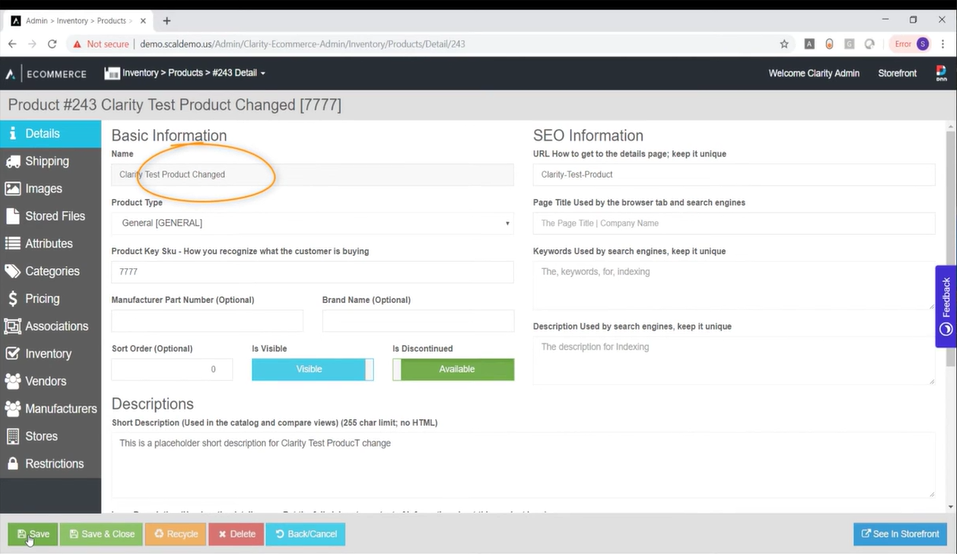Click the Sort Order field
The image size is (957, 554).
pos(172,369)
